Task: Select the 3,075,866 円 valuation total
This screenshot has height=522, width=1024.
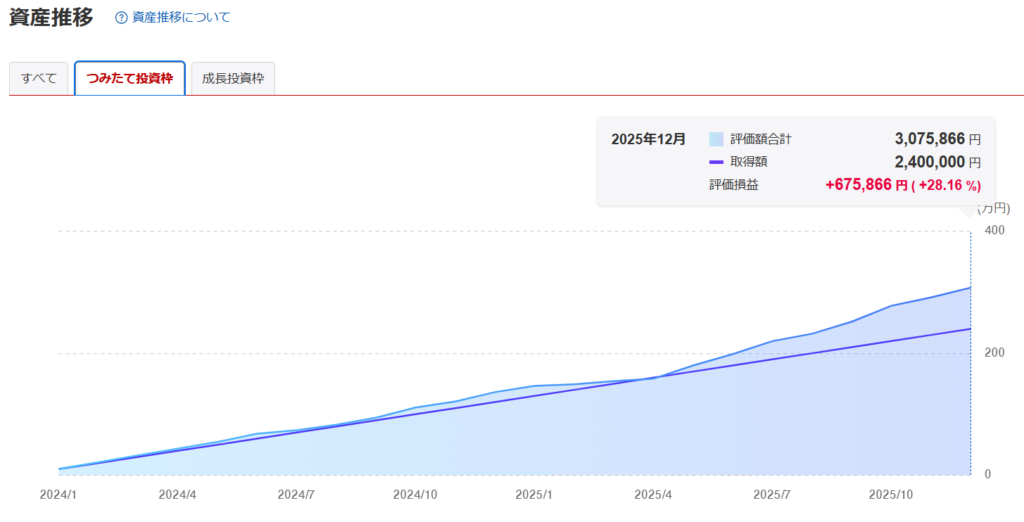Action: coord(936,139)
